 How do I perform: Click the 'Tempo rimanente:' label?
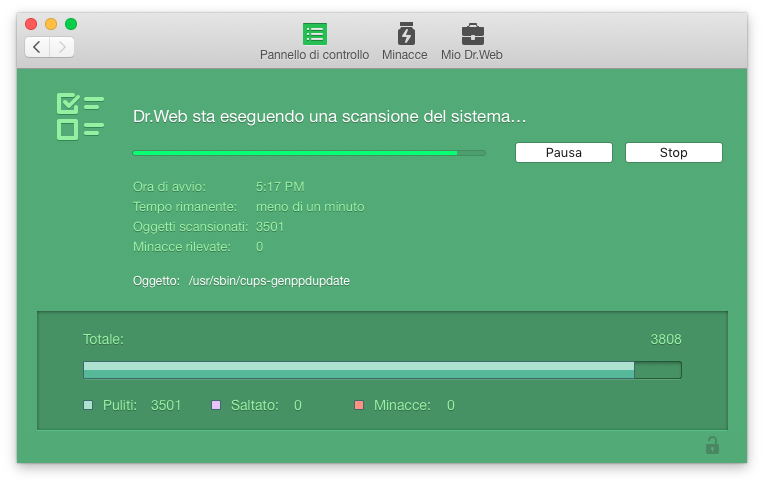click(x=185, y=207)
